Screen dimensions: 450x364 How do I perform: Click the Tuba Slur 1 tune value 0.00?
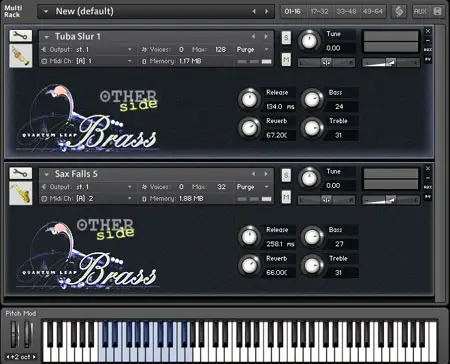333,48
